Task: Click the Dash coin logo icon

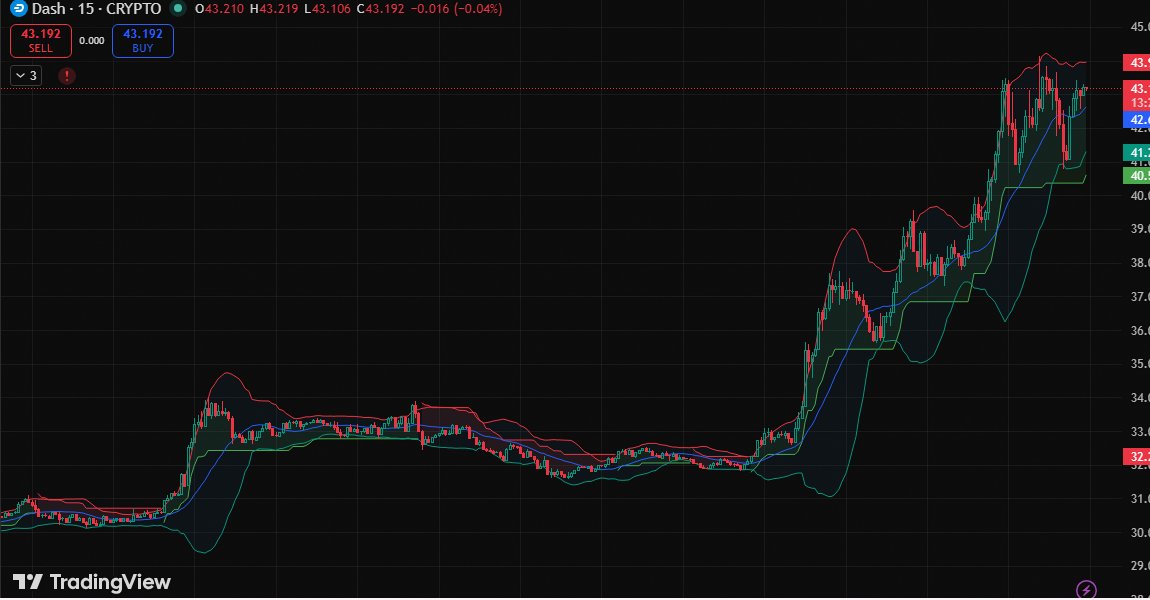Action: coord(18,9)
